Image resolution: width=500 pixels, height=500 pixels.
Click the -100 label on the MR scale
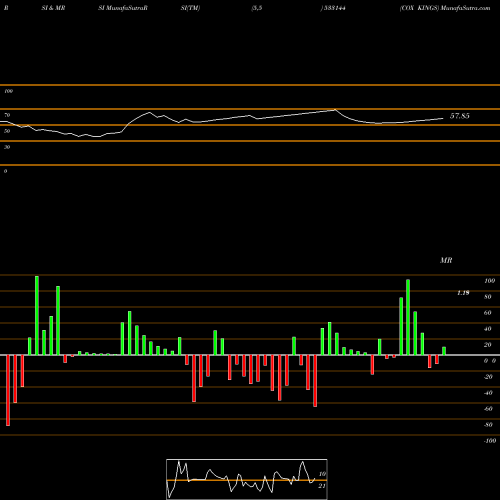coord(490,441)
